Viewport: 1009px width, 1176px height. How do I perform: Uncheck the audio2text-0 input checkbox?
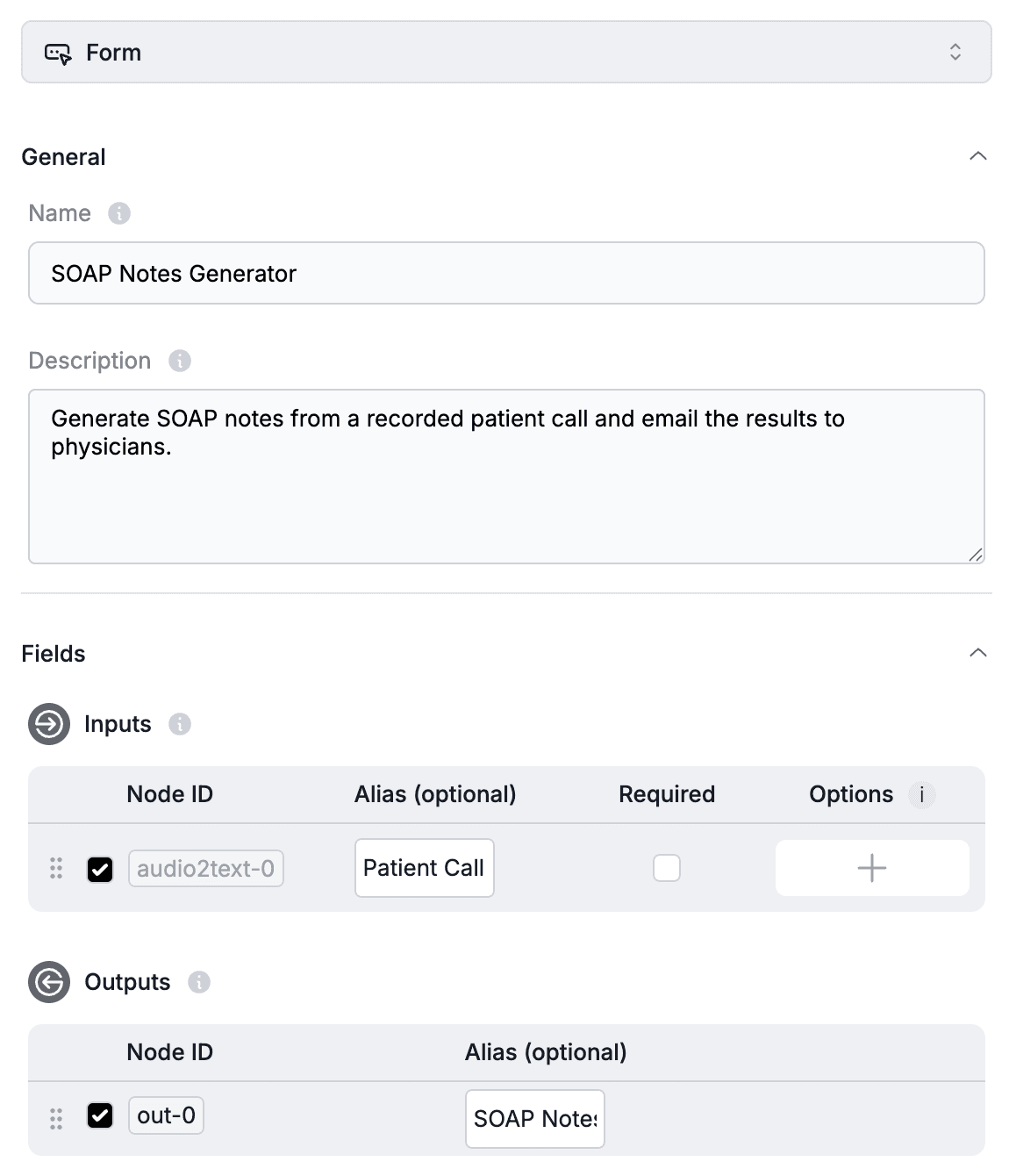coord(100,869)
